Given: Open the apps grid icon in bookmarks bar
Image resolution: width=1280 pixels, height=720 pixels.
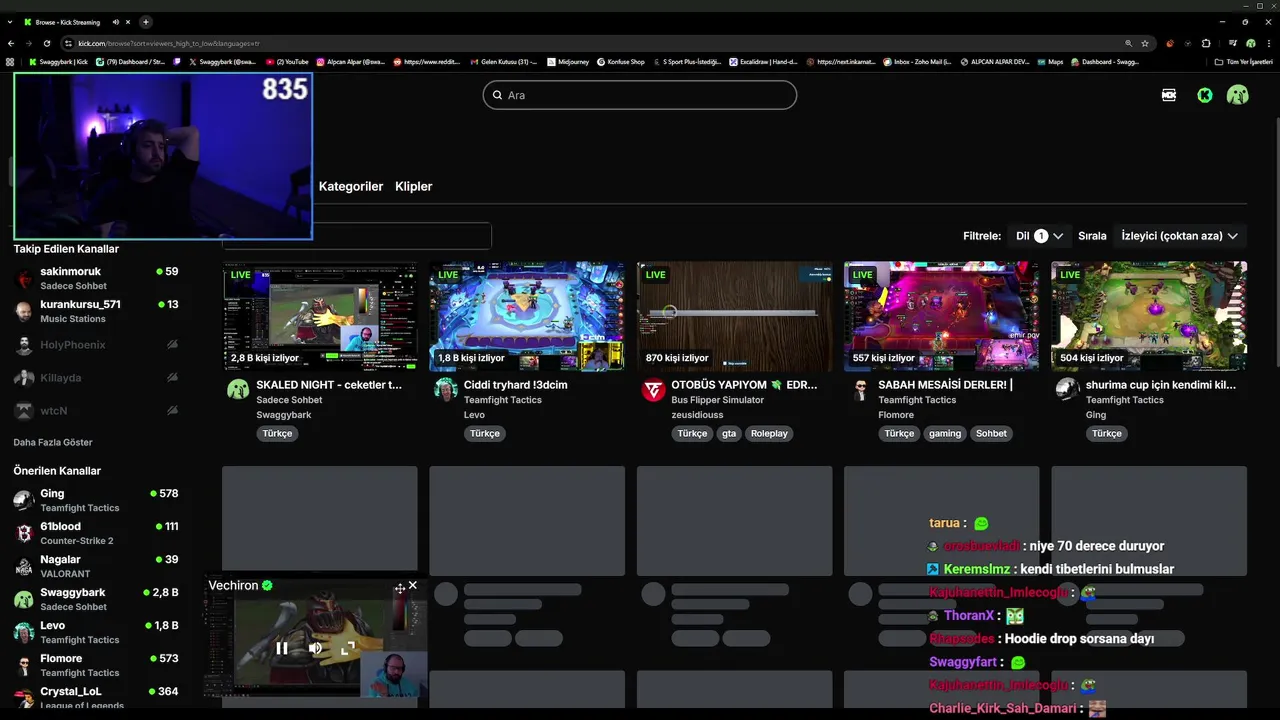Looking at the screenshot, I should 10,62.
